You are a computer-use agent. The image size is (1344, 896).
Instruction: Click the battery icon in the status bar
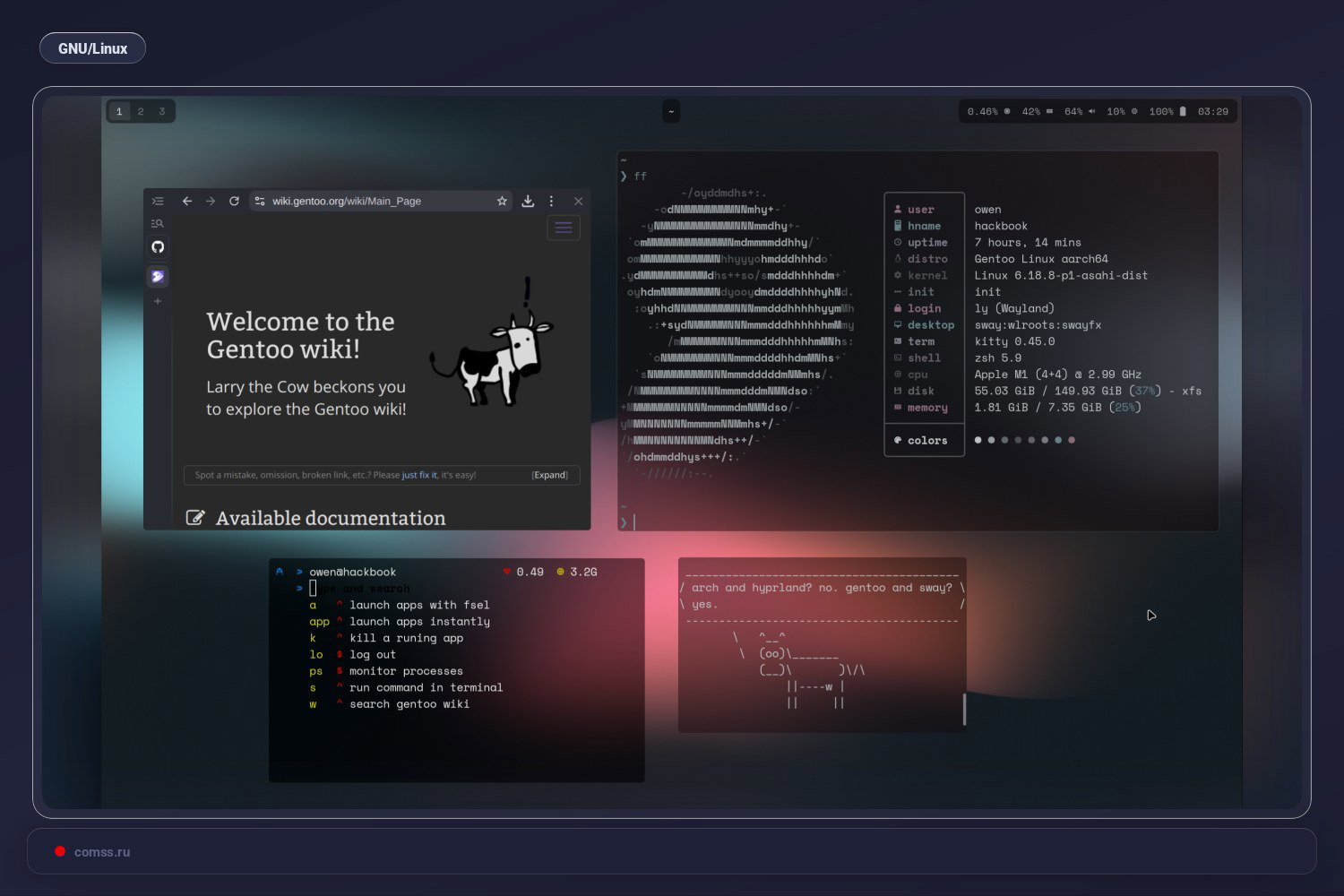point(1183,111)
